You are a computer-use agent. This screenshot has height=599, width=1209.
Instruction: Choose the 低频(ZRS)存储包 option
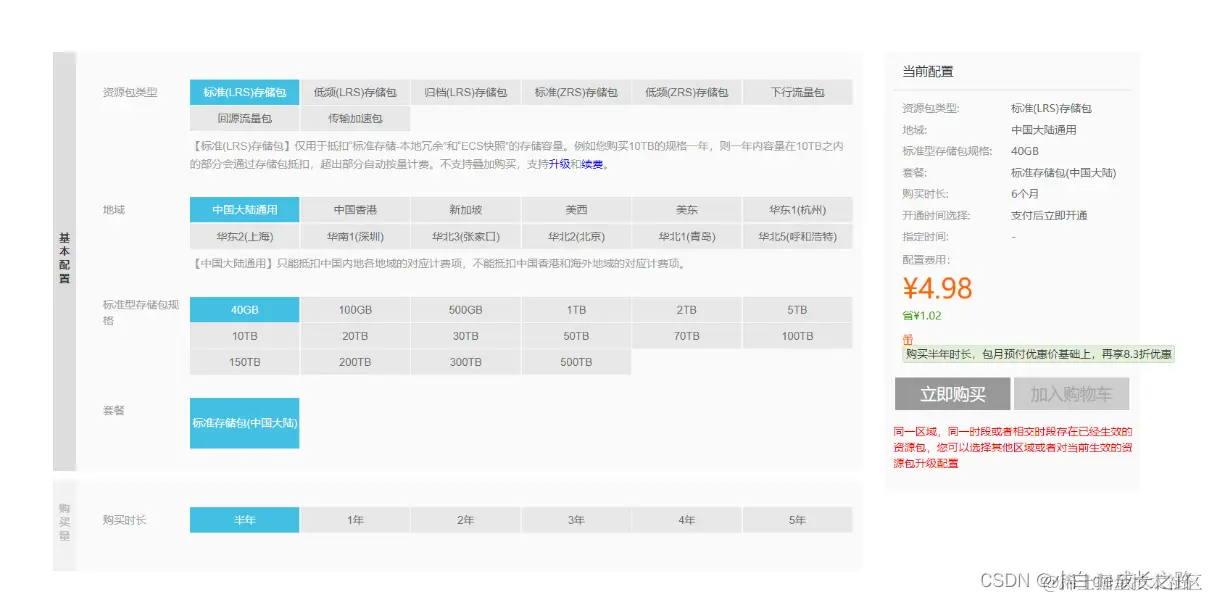687,92
